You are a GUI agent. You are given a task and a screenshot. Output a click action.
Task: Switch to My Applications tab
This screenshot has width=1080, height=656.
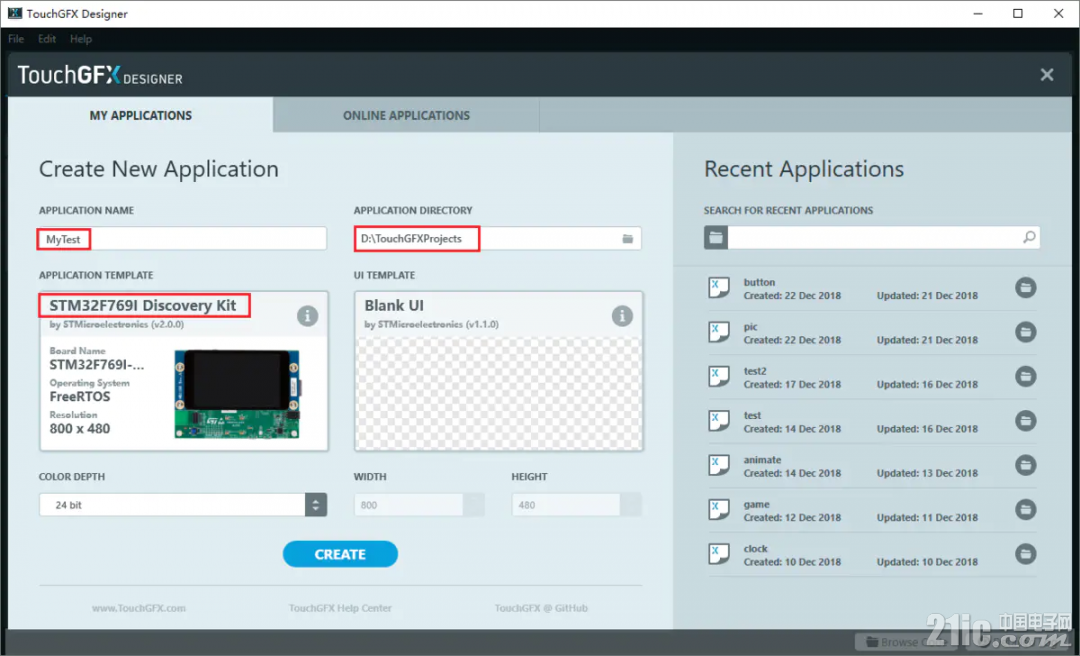[x=141, y=115]
